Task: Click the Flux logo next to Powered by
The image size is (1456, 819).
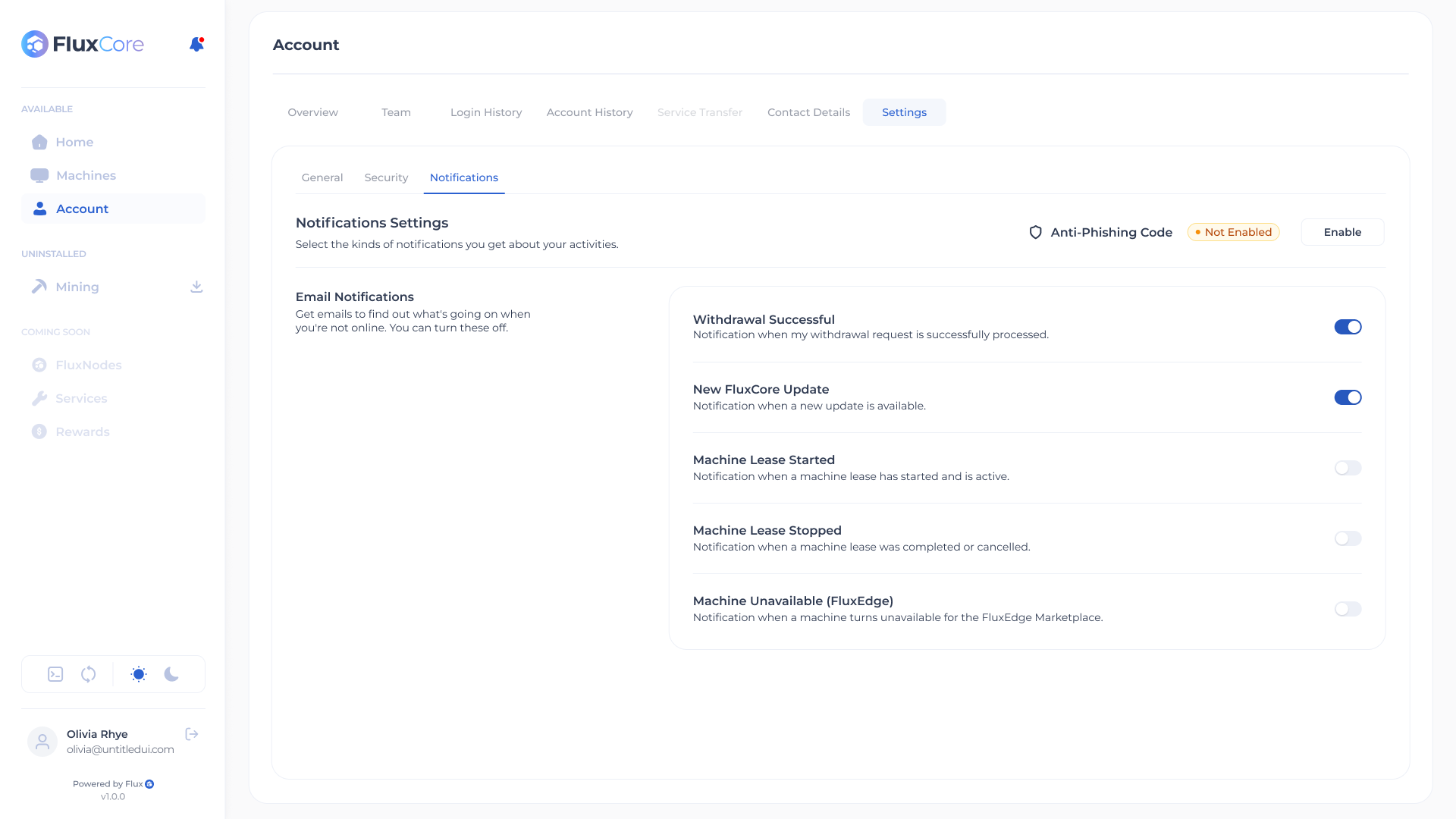Action: tap(149, 784)
